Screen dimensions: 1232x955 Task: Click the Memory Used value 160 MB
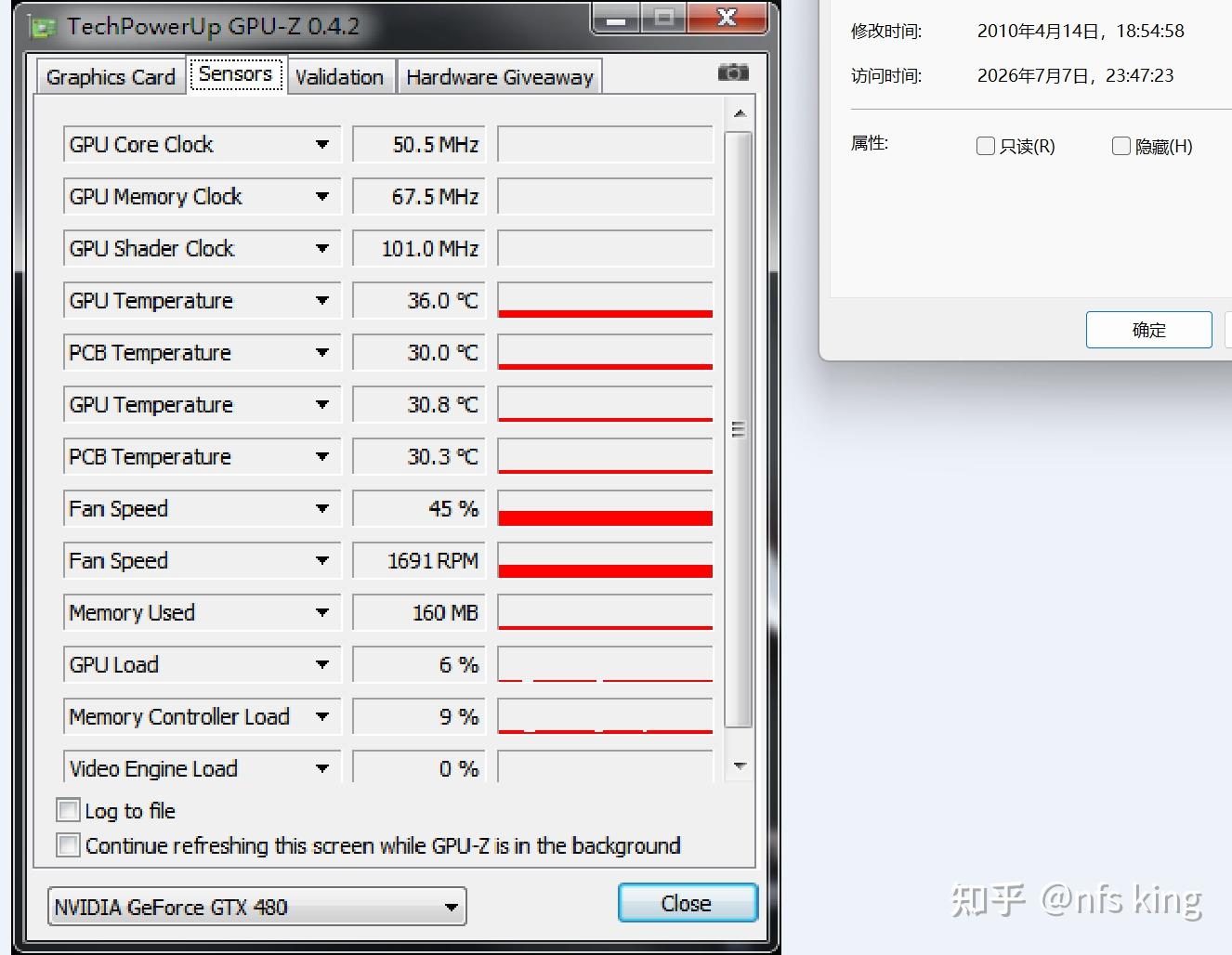point(419,612)
